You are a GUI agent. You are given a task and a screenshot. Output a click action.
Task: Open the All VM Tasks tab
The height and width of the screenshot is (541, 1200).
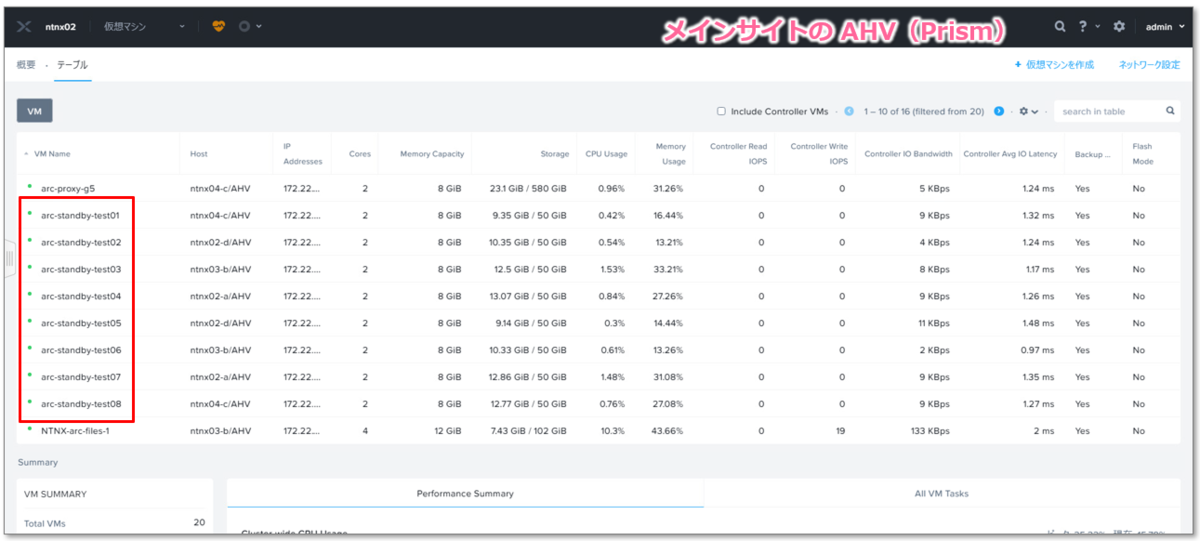click(941, 493)
